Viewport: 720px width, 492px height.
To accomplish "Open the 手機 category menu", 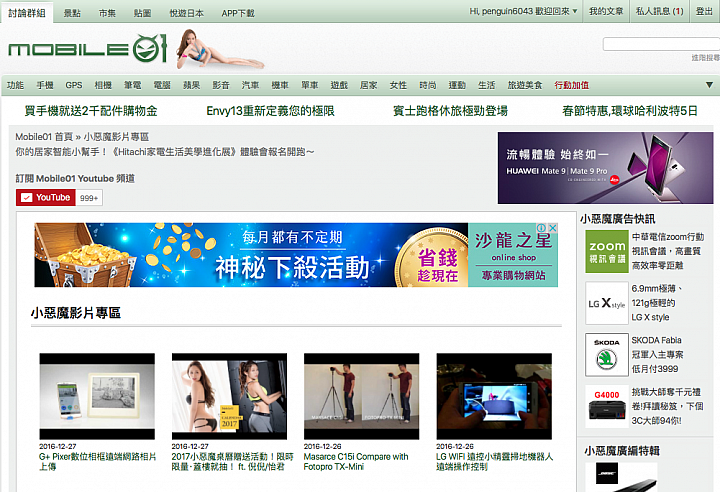I will point(45,85).
